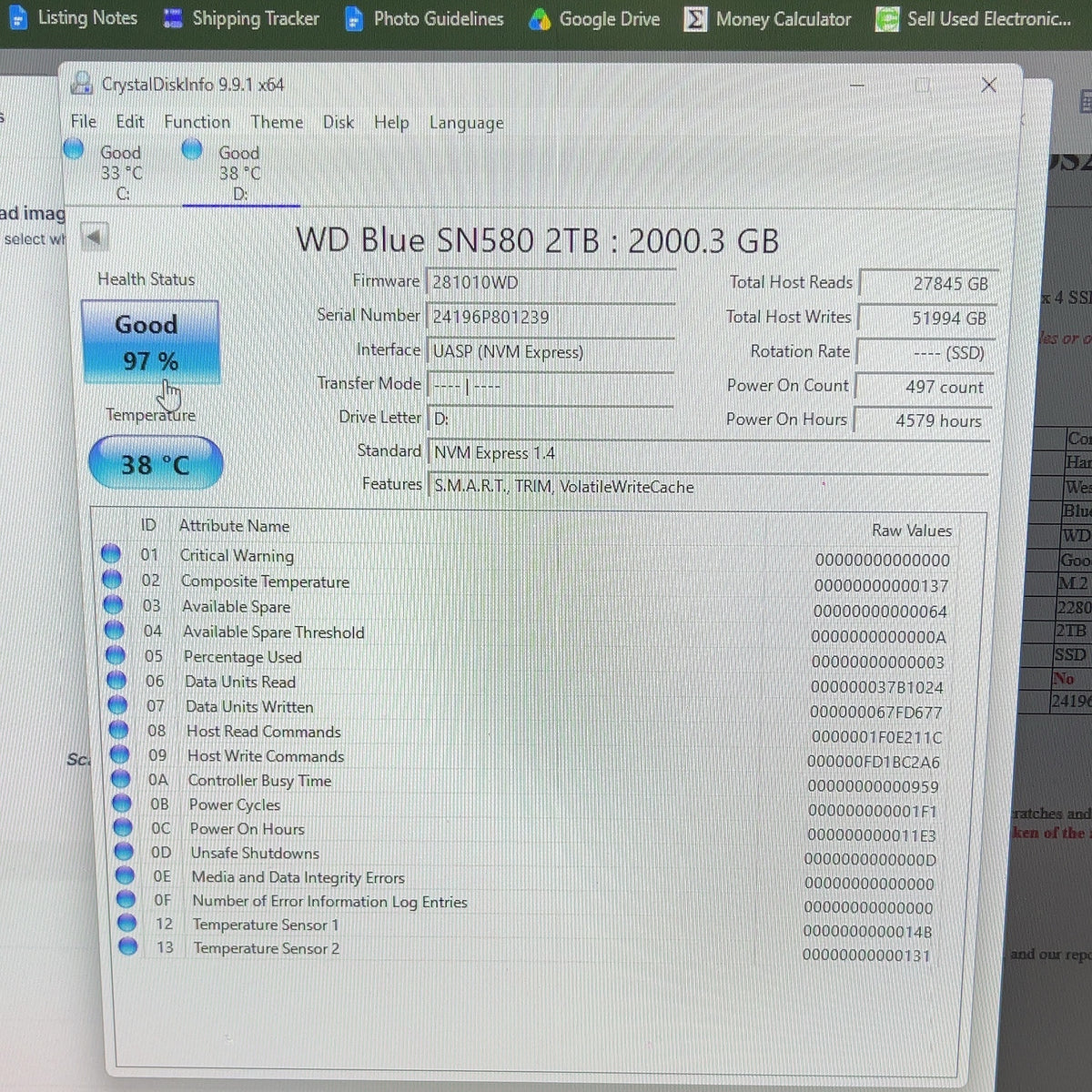The image size is (1092, 1092).
Task: Select the Percentage Used attribute name
Action: [242, 656]
